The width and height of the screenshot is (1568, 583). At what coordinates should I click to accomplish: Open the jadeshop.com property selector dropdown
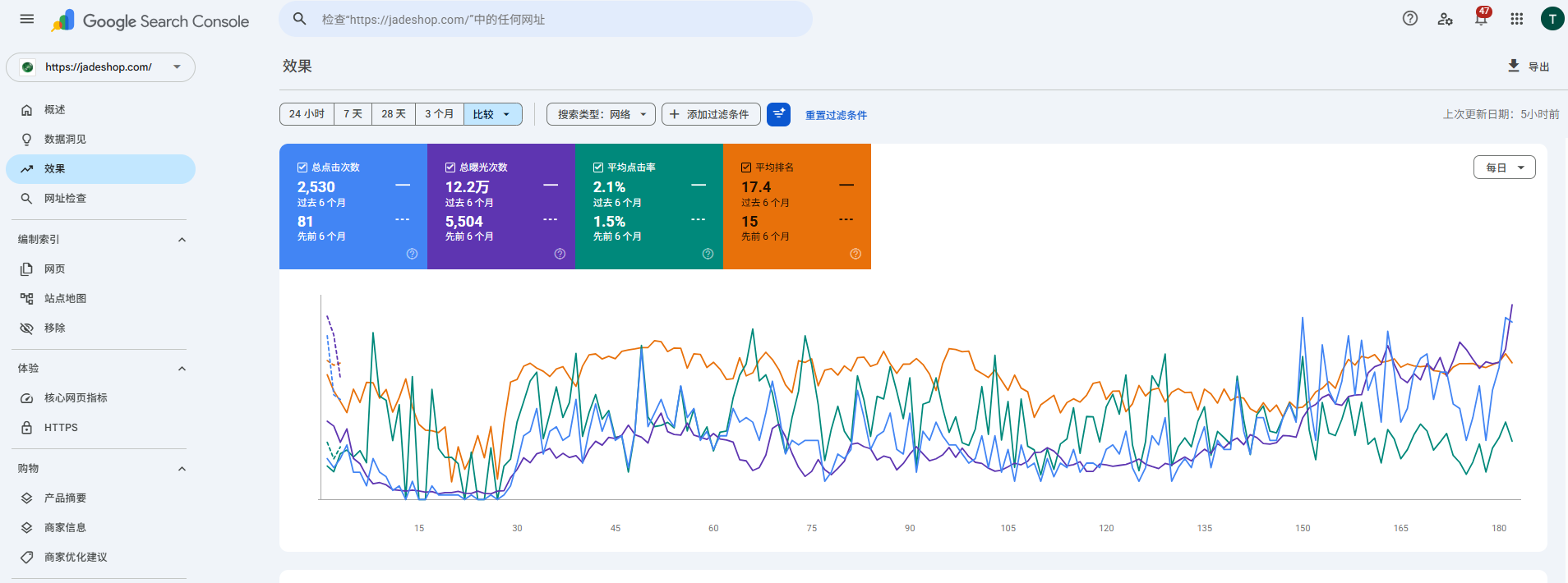(101, 67)
